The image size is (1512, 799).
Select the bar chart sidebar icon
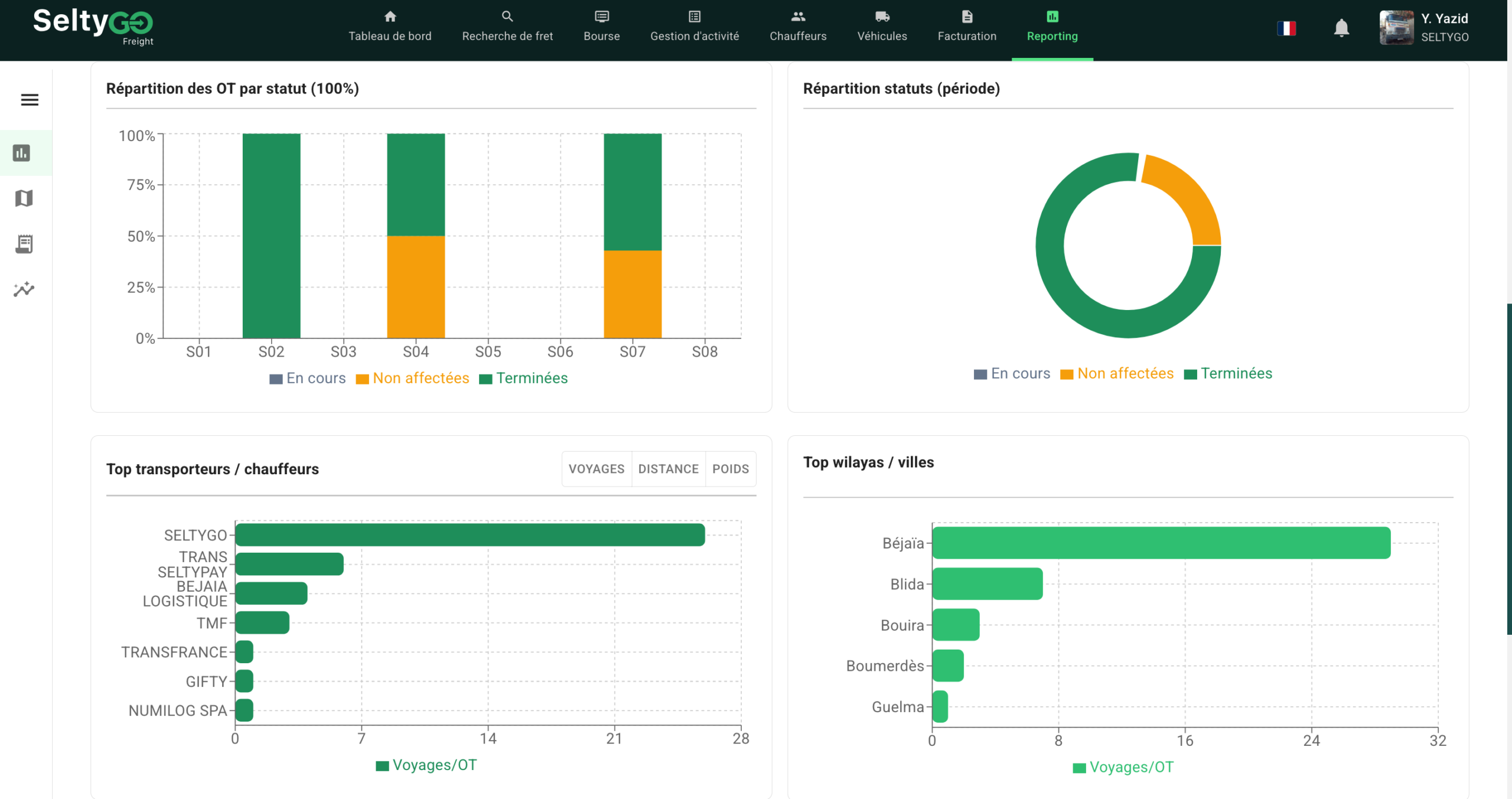coord(22,153)
